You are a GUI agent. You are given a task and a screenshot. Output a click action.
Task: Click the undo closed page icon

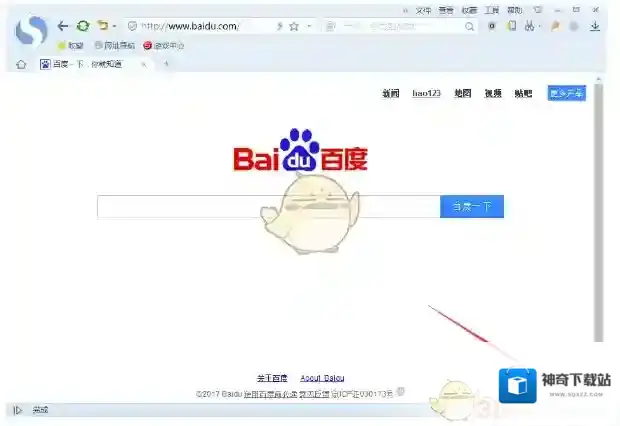[101, 26]
